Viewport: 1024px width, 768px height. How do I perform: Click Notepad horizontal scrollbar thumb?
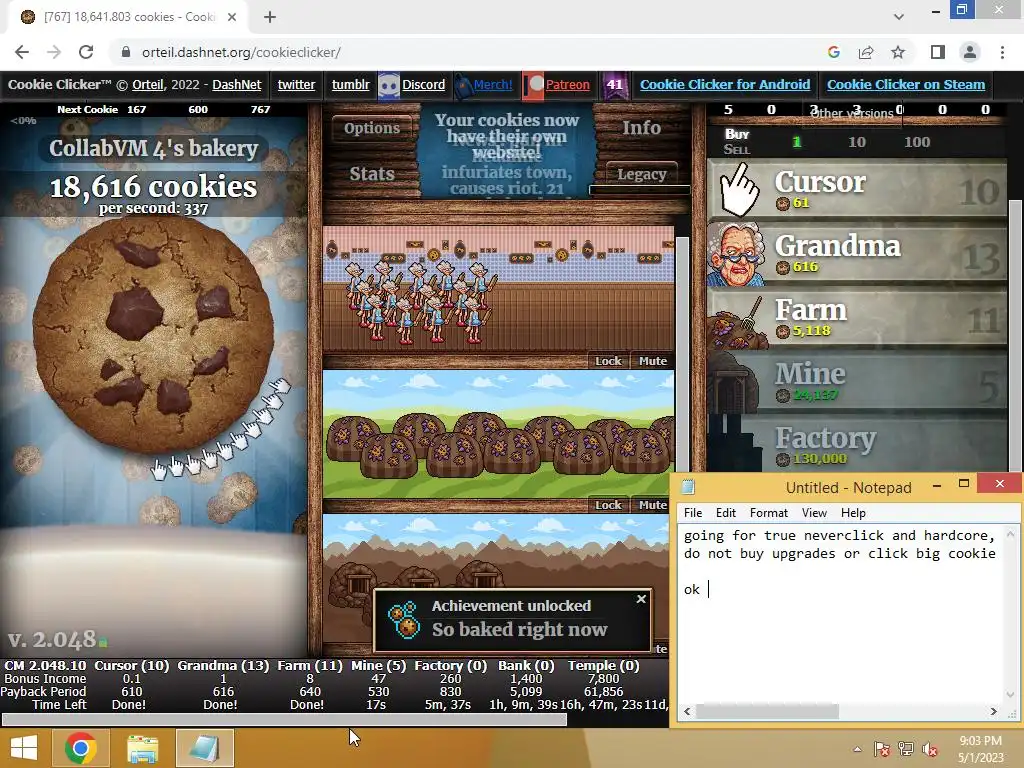pos(767,711)
